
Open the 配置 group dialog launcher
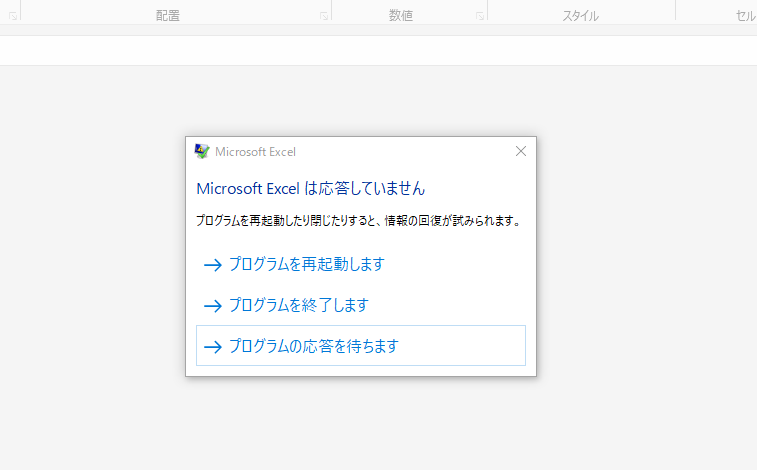pos(323,16)
